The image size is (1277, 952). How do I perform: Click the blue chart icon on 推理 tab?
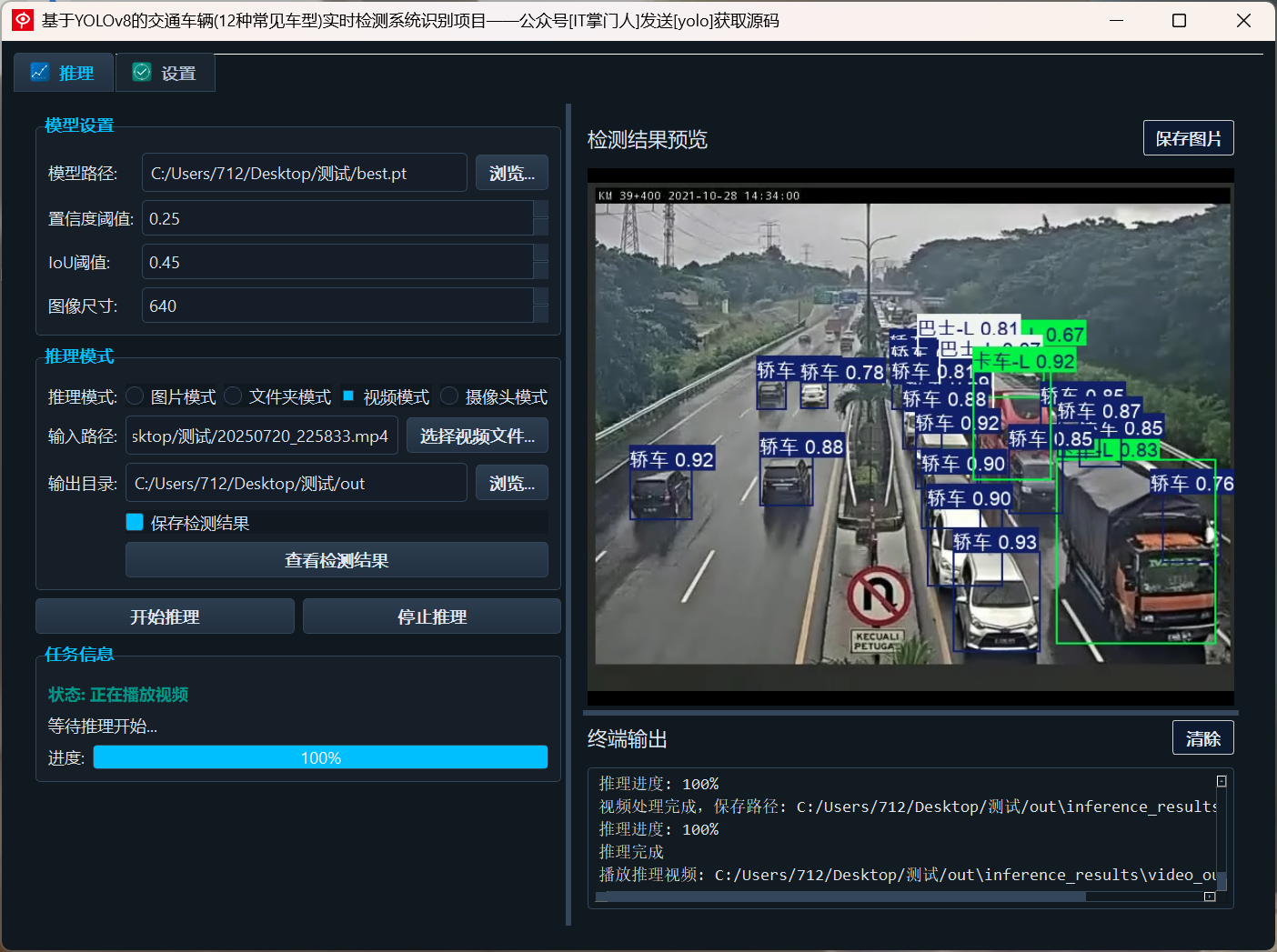tap(40, 72)
